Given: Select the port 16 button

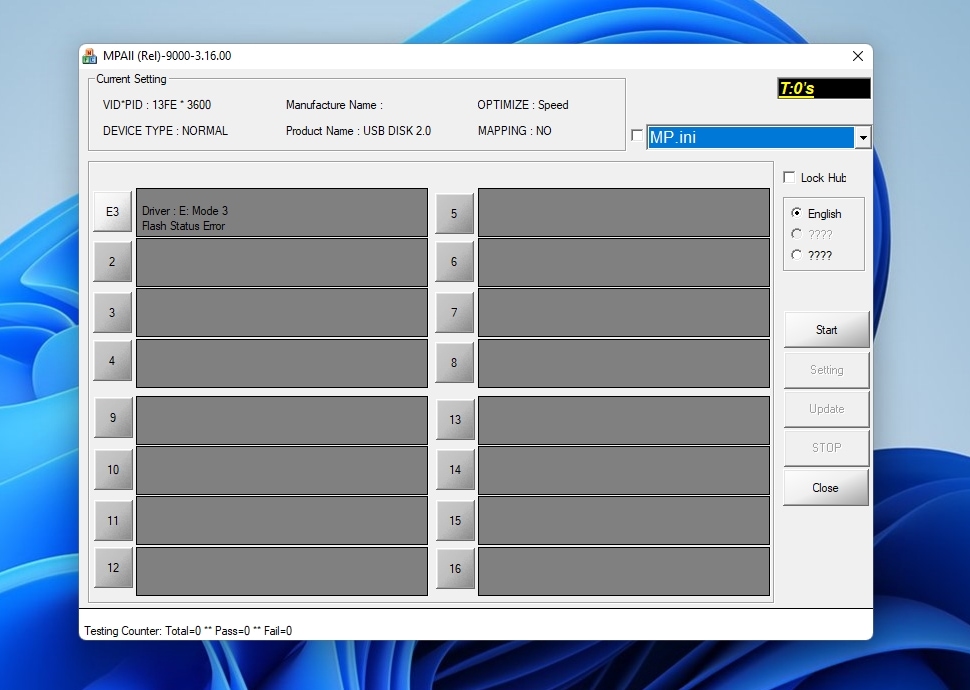Looking at the screenshot, I should coord(455,567).
